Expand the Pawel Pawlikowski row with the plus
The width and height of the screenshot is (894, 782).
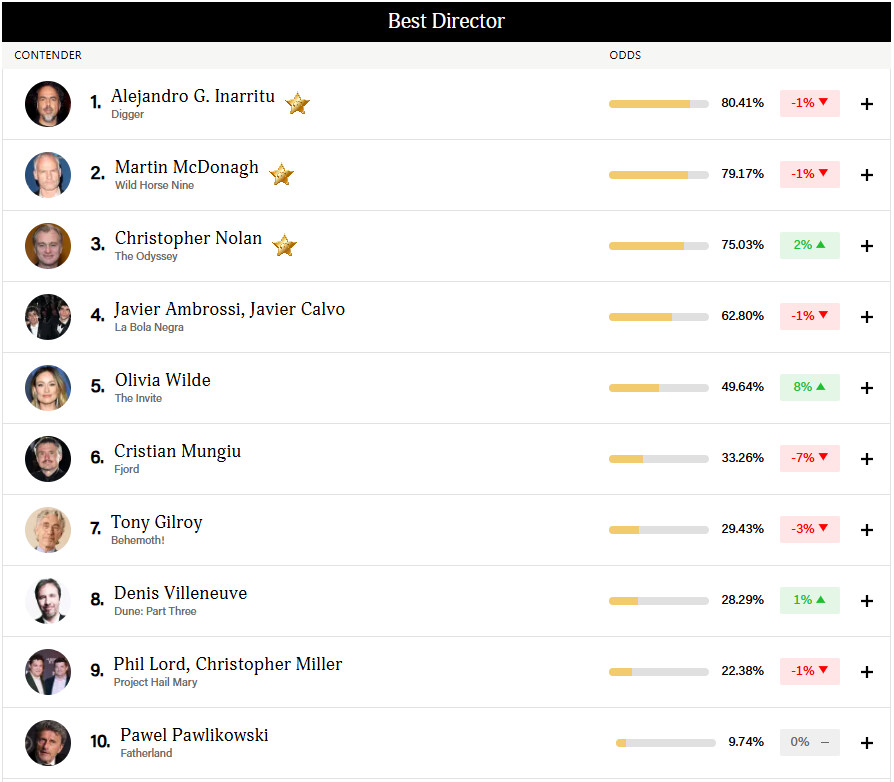pyautogui.click(x=867, y=743)
